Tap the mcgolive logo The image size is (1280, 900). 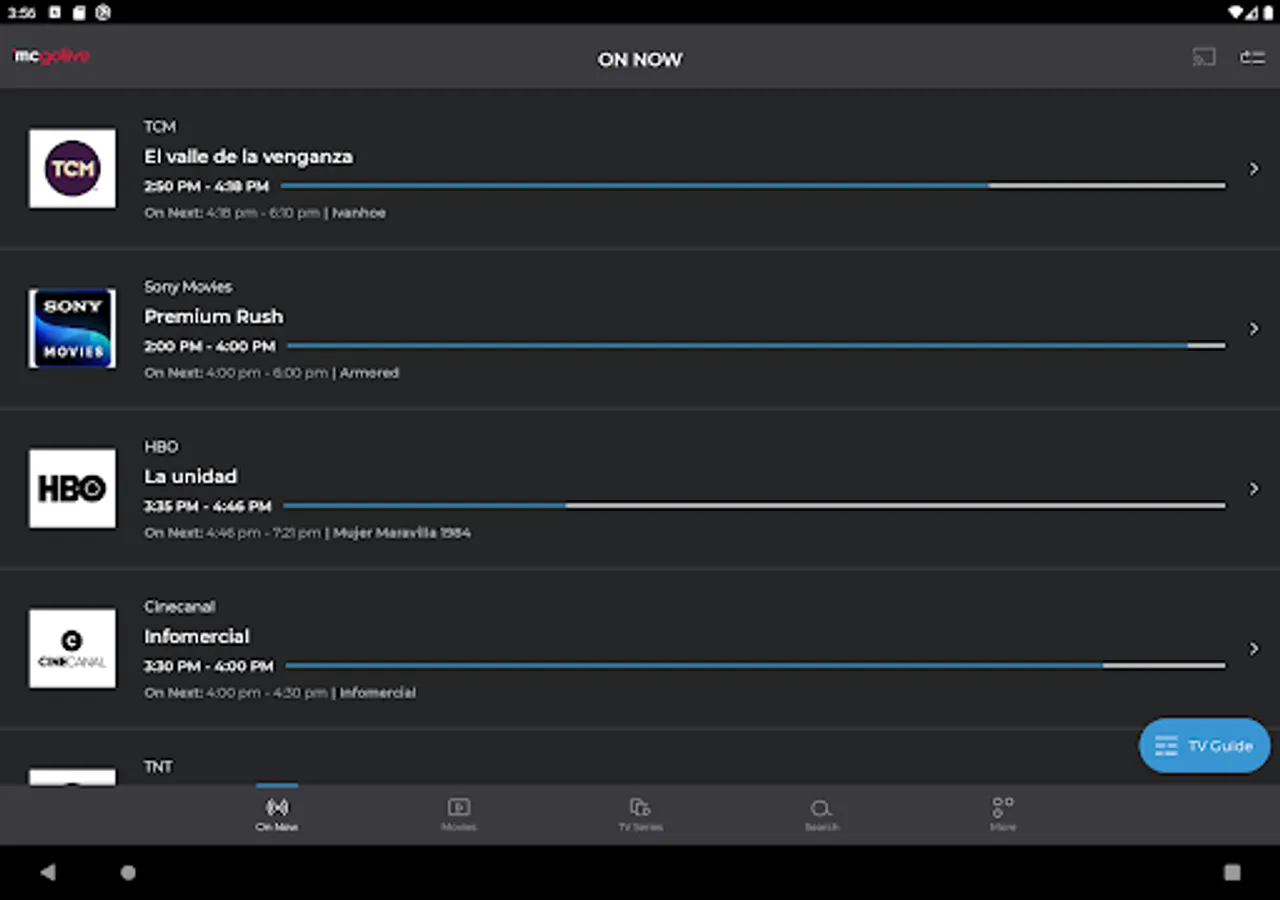(52, 56)
